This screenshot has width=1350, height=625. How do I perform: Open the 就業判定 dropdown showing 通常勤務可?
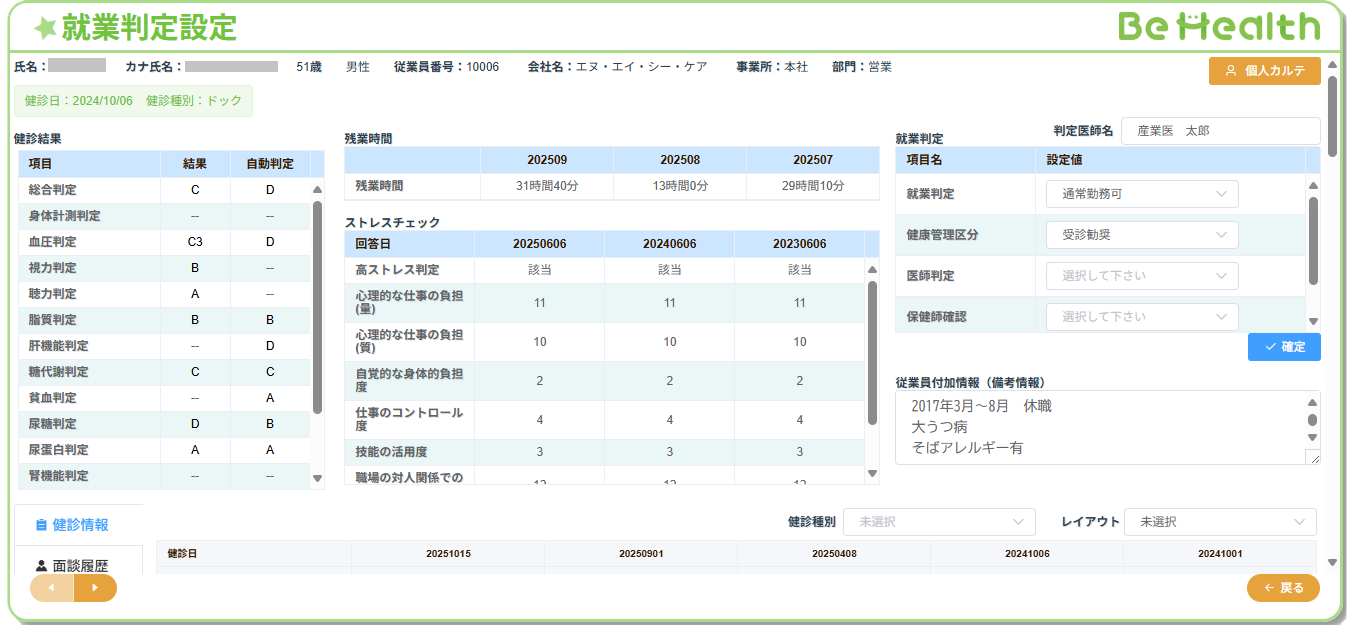(x=1142, y=194)
